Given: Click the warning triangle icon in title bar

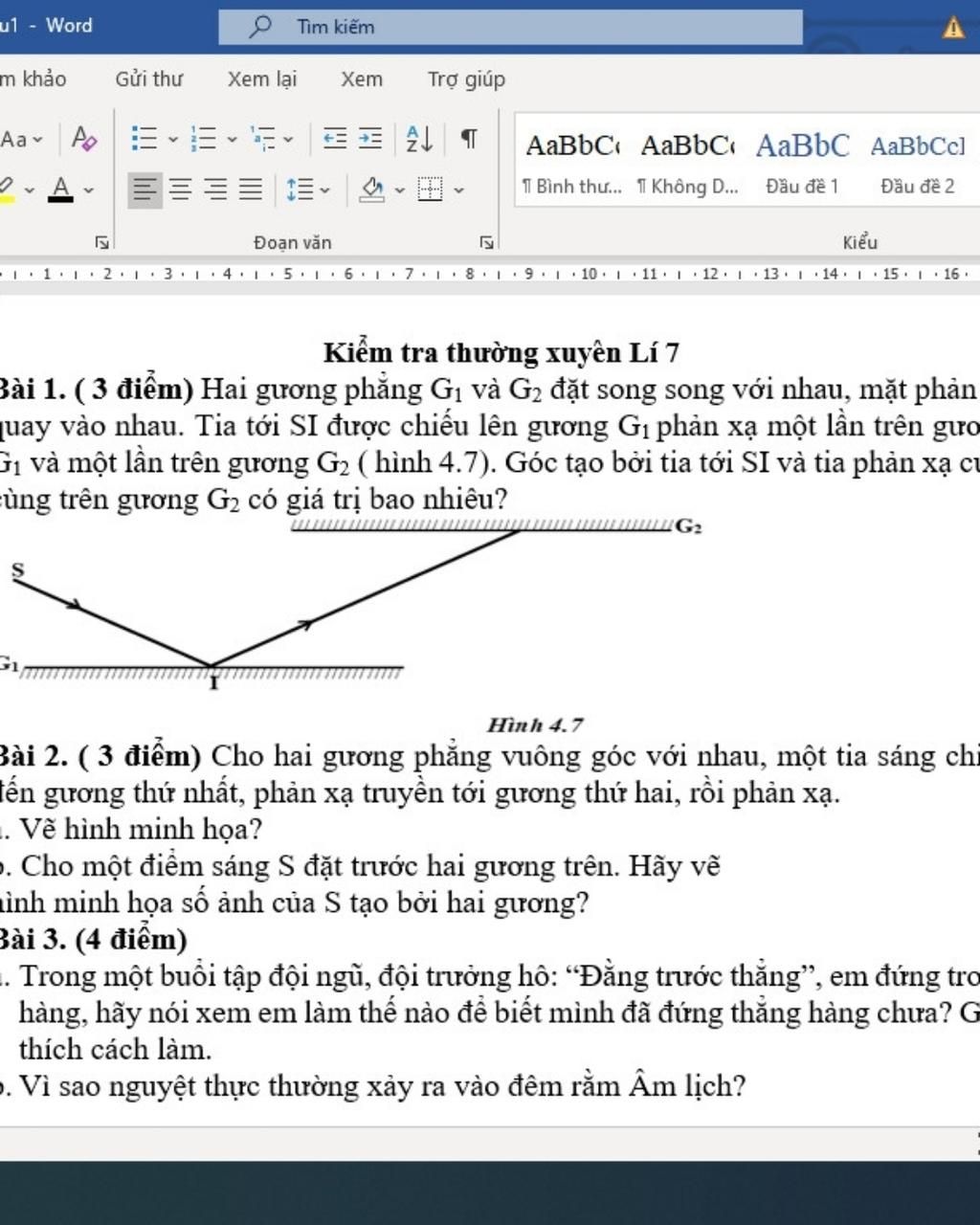Looking at the screenshot, I should (953, 28).
